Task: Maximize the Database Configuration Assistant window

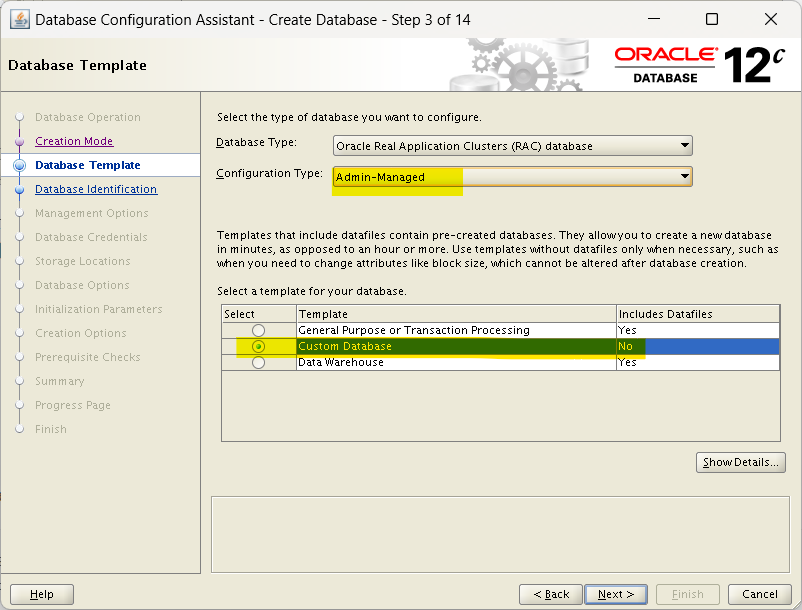Action: point(712,19)
